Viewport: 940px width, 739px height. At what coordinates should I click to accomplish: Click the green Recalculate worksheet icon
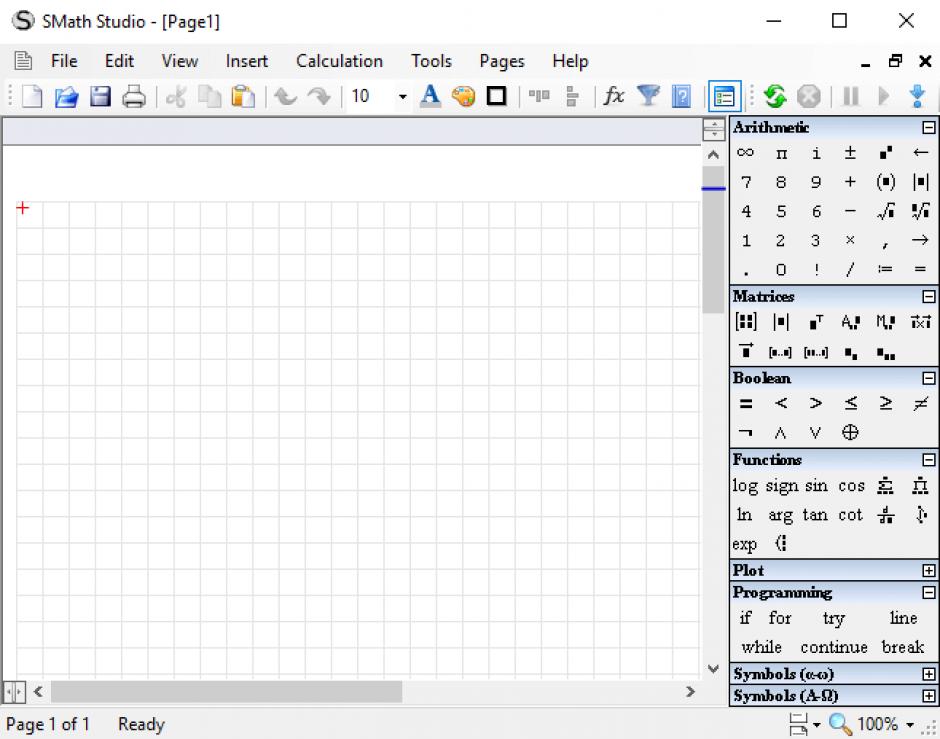(x=775, y=97)
